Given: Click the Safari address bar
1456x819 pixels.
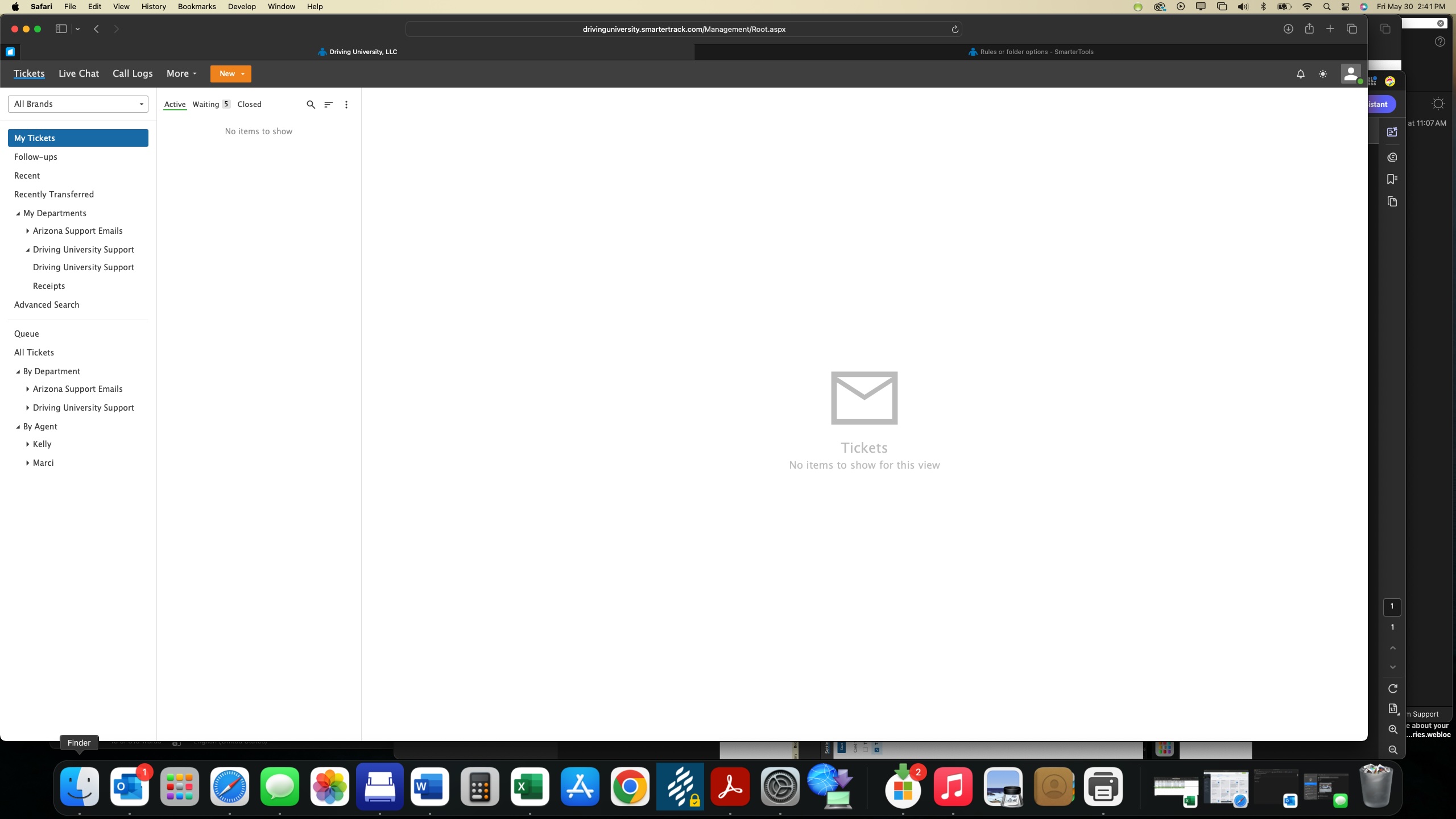Looking at the screenshot, I should click(684, 29).
